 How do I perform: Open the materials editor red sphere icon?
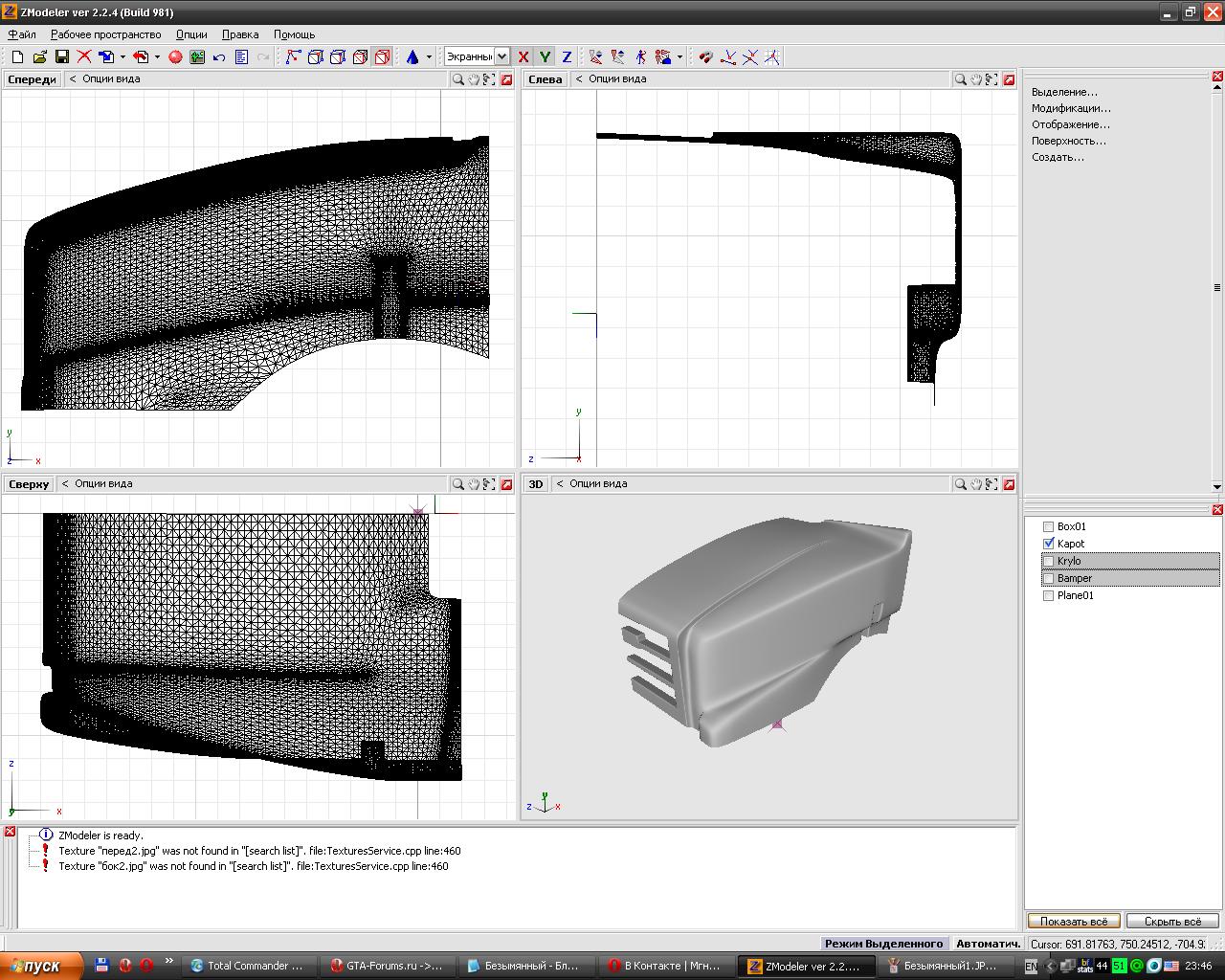coord(175,57)
